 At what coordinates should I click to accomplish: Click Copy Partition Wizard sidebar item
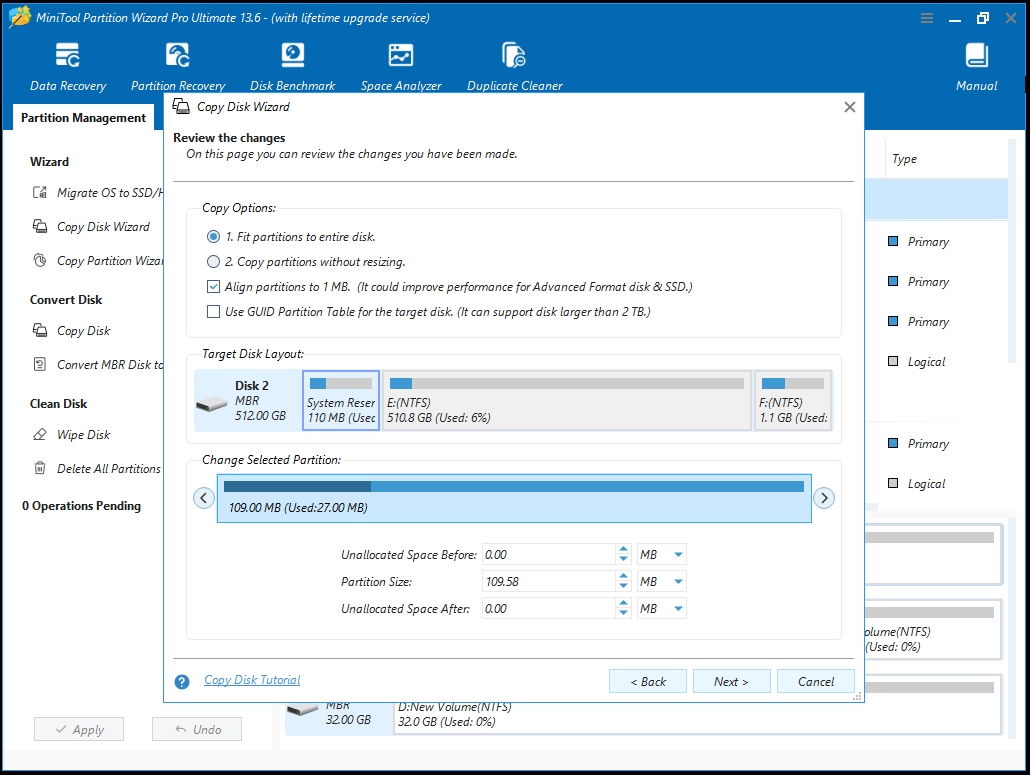coord(97,261)
